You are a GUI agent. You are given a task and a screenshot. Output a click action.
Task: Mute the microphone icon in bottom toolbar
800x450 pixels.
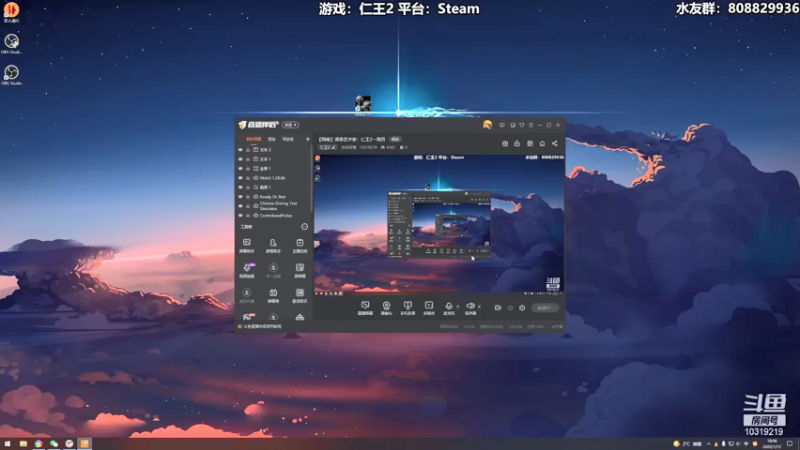[448, 307]
